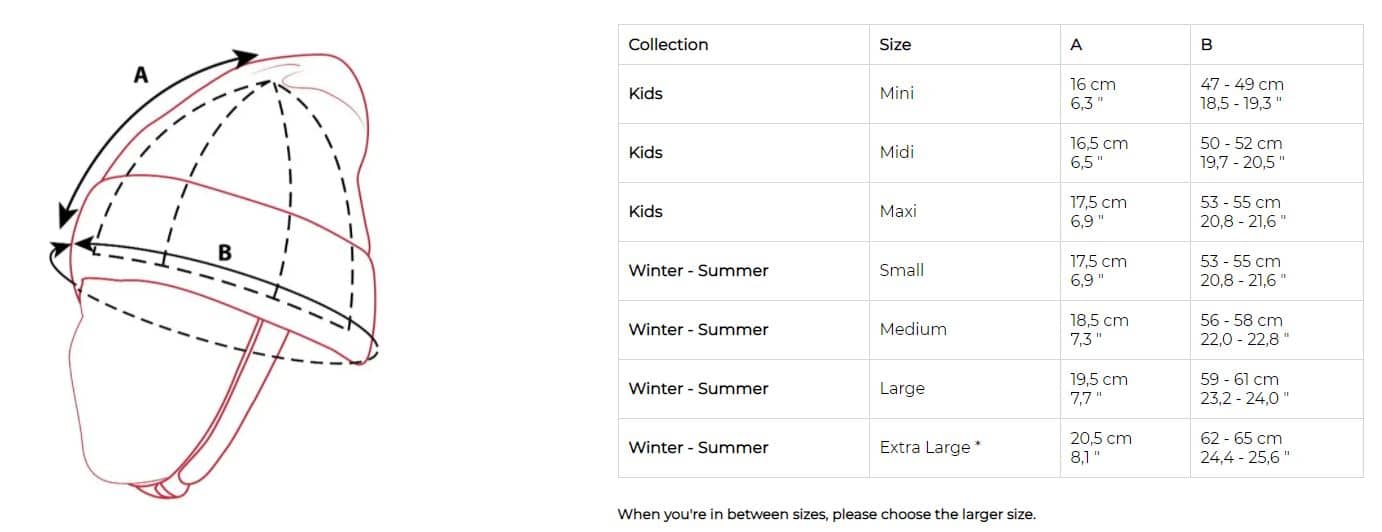1382x532 pixels.
Task: Click the Small size cell
Action: click(964, 271)
